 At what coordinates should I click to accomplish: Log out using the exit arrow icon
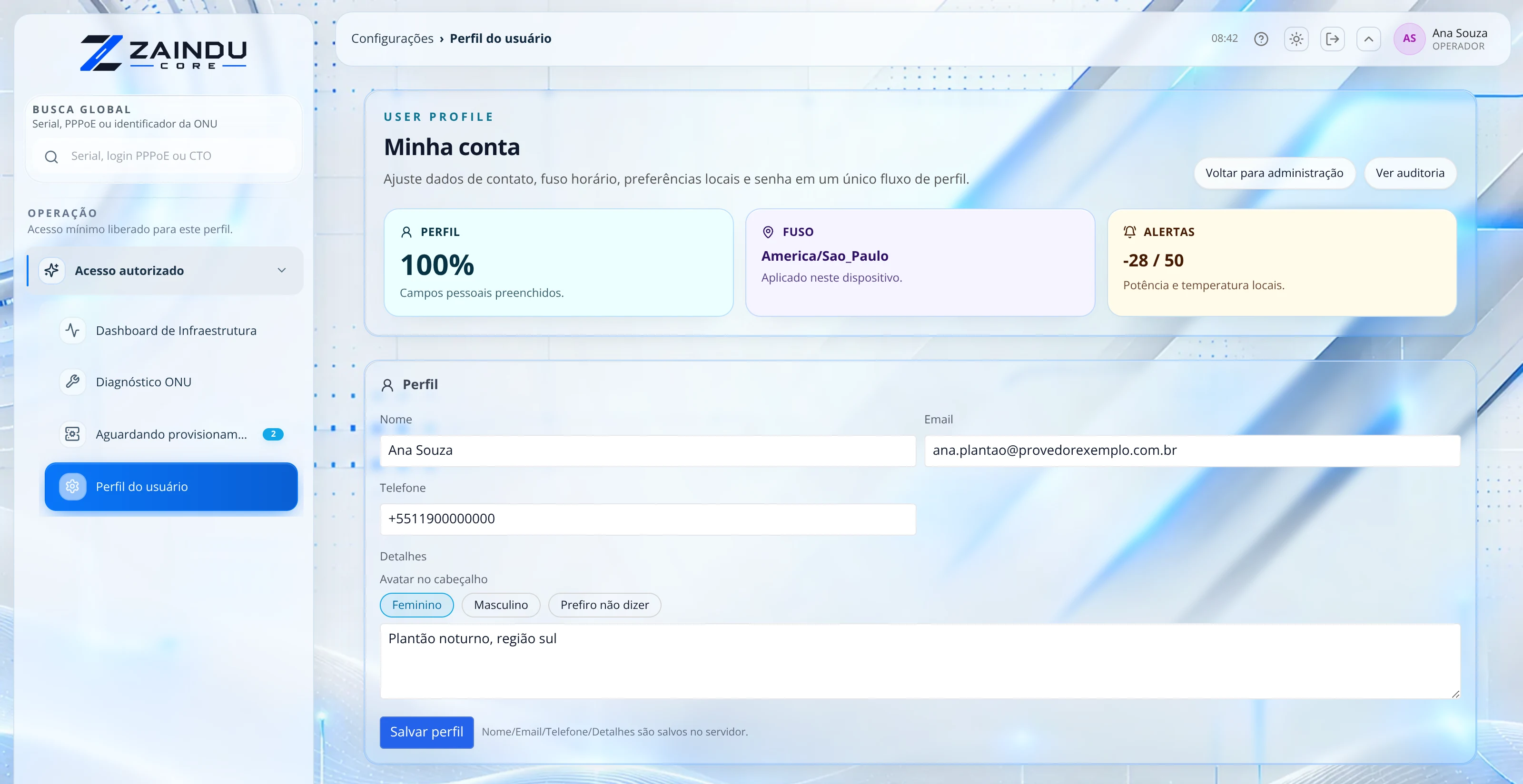[x=1333, y=39]
